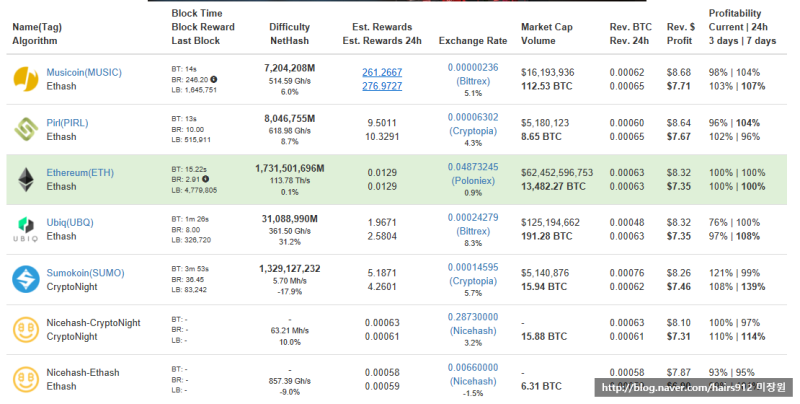800x404 pixels.
Task: Click Musicoin revenue $8.68 value
Action: (x=679, y=72)
